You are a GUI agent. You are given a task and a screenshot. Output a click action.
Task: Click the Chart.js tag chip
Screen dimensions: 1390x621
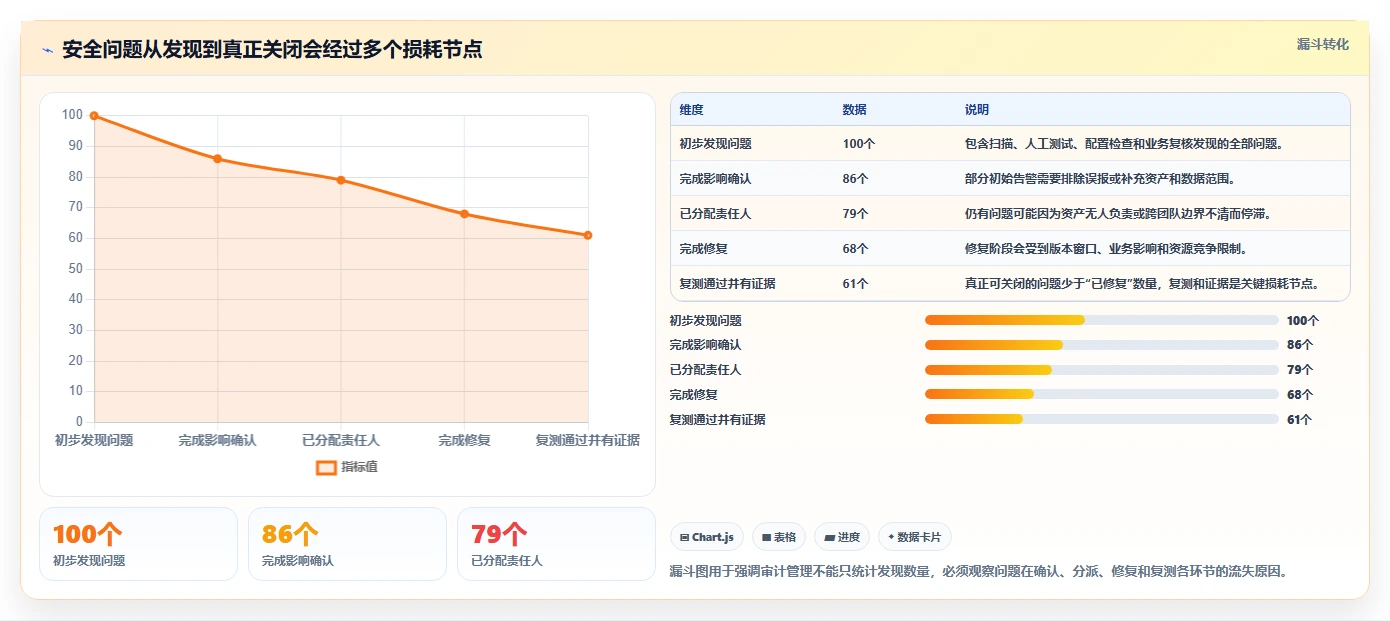(707, 537)
